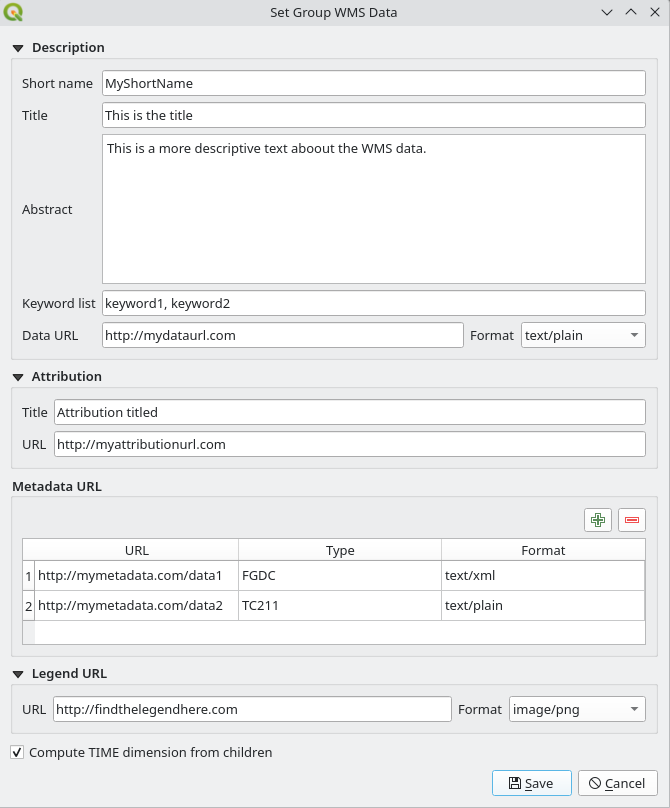Click the Save button
The height and width of the screenshot is (808, 670).
point(531,783)
